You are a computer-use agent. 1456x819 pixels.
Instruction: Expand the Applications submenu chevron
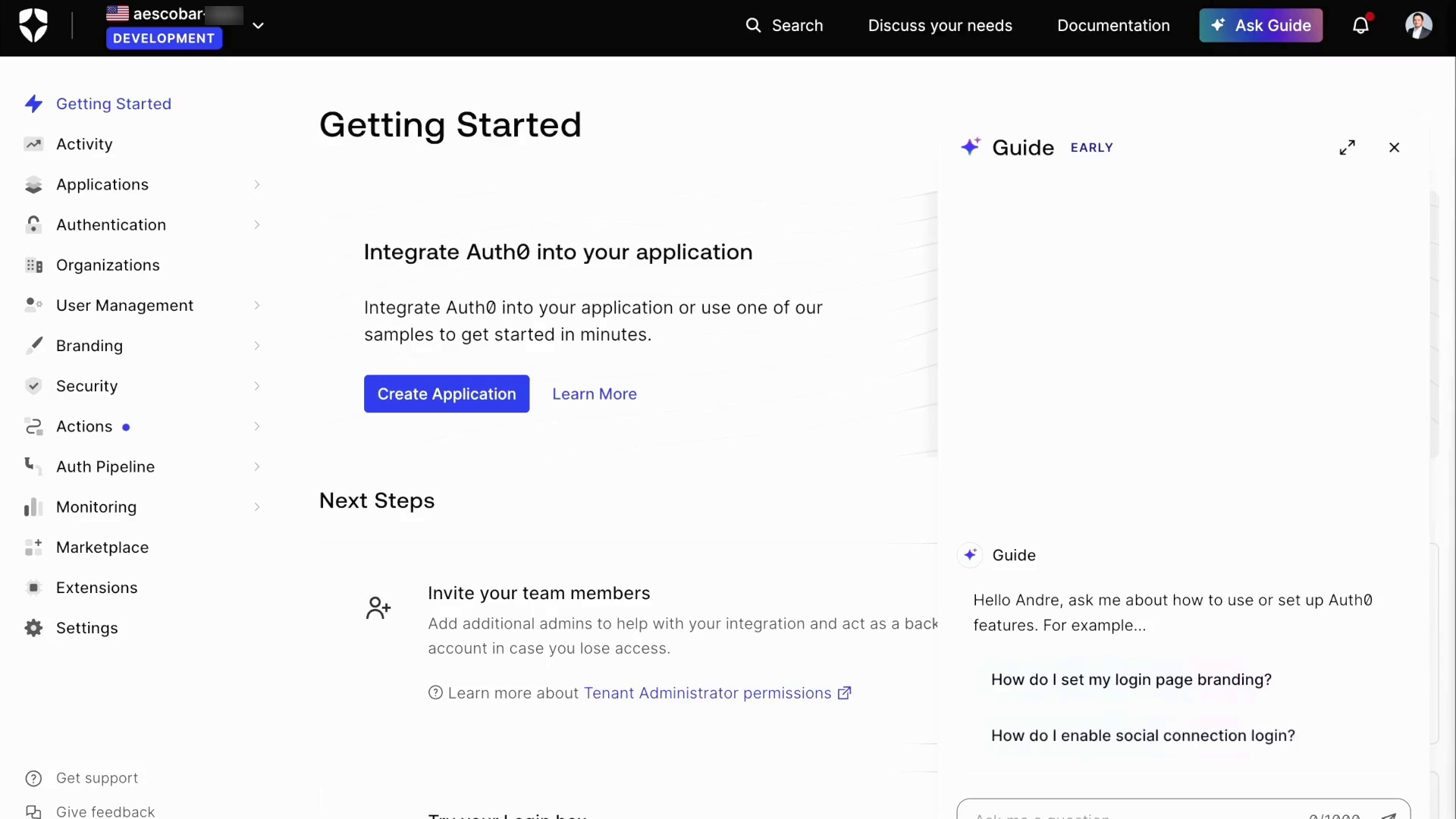(257, 185)
